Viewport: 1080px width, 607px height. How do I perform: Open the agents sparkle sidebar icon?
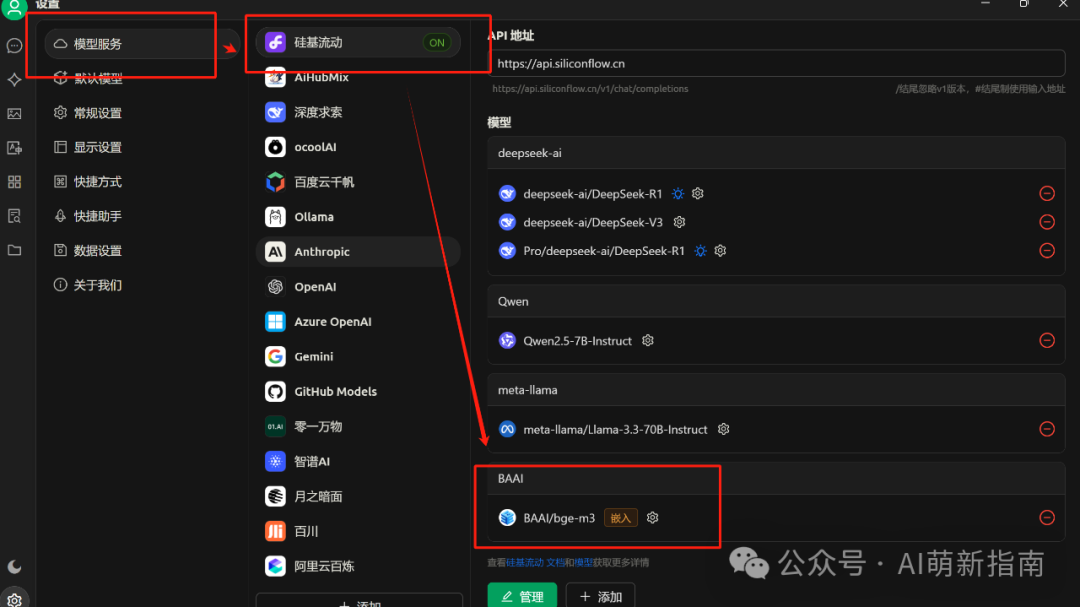(x=14, y=80)
